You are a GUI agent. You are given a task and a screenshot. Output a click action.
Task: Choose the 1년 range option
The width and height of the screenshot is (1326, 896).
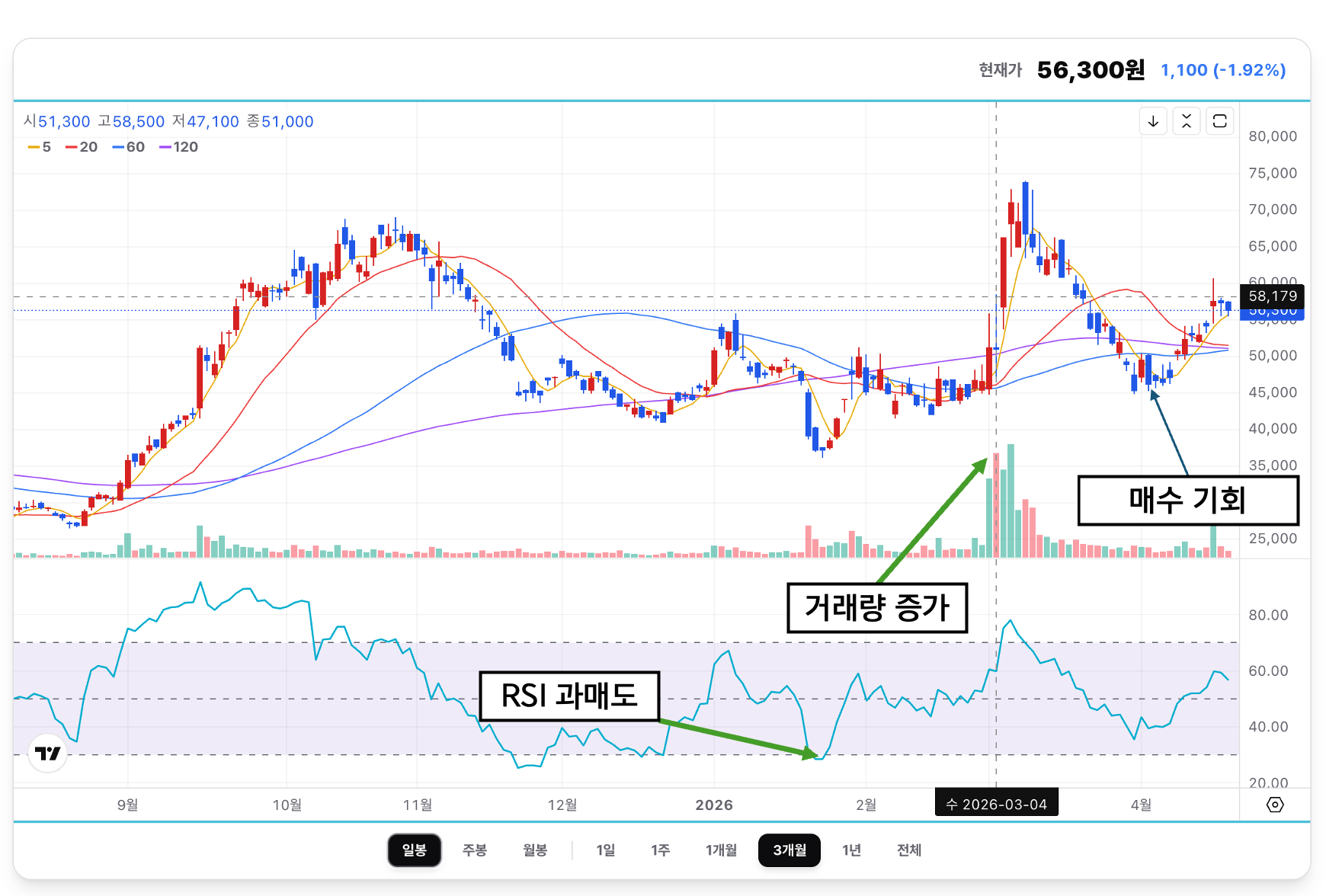(x=852, y=850)
